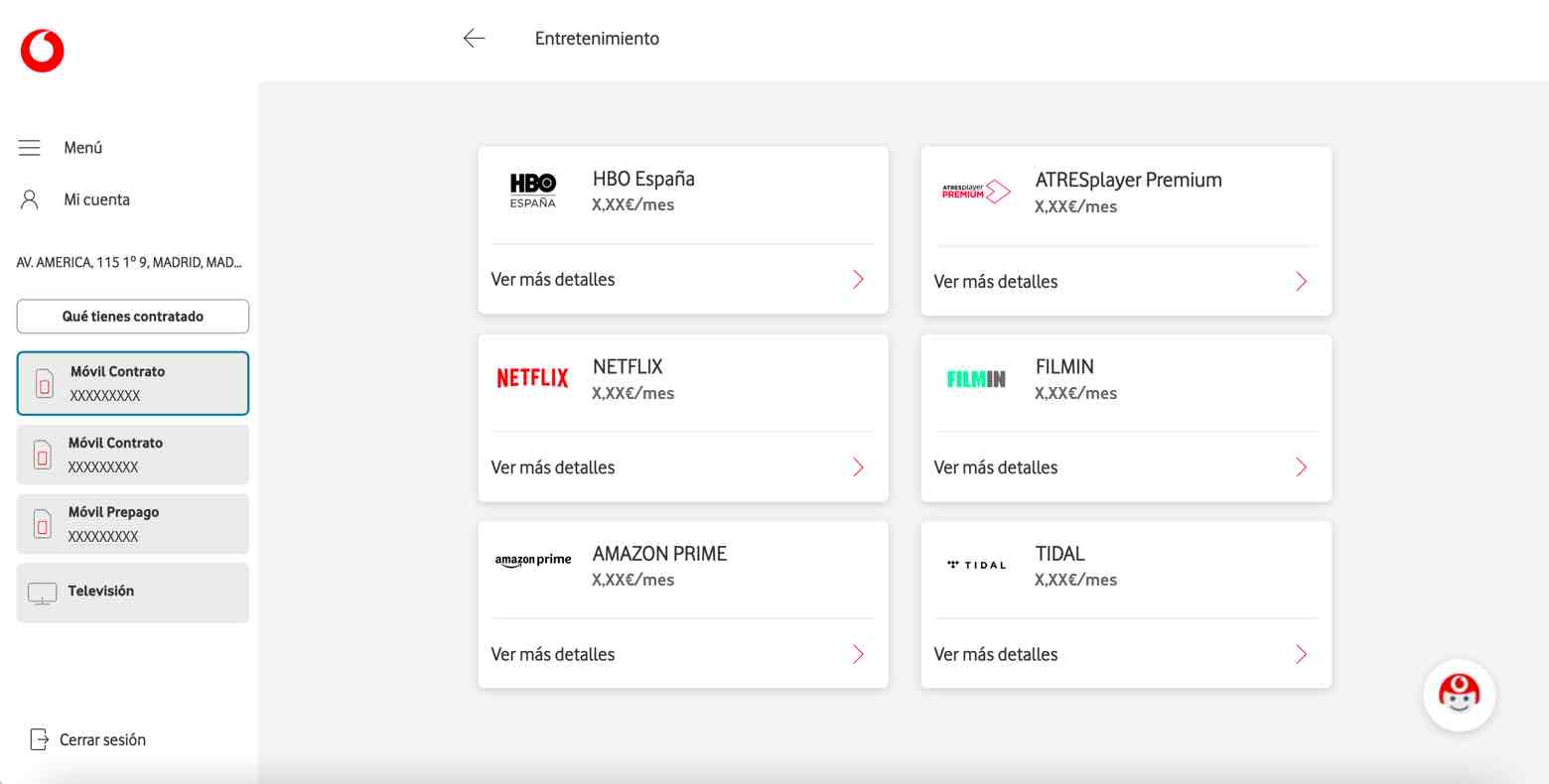Open Ver más detalles for FILMIN

pyautogui.click(x=995, y=466)
